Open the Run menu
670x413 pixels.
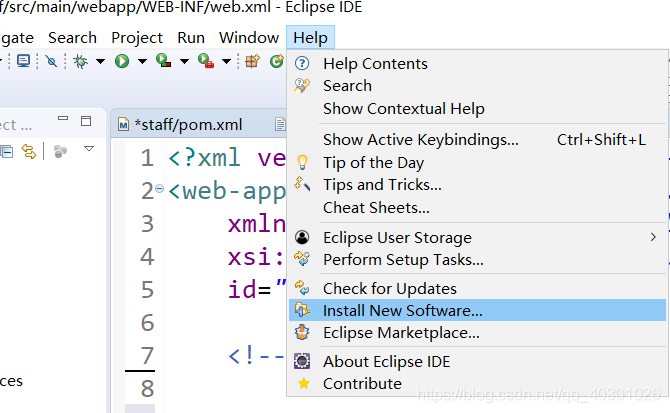(191, 38)
